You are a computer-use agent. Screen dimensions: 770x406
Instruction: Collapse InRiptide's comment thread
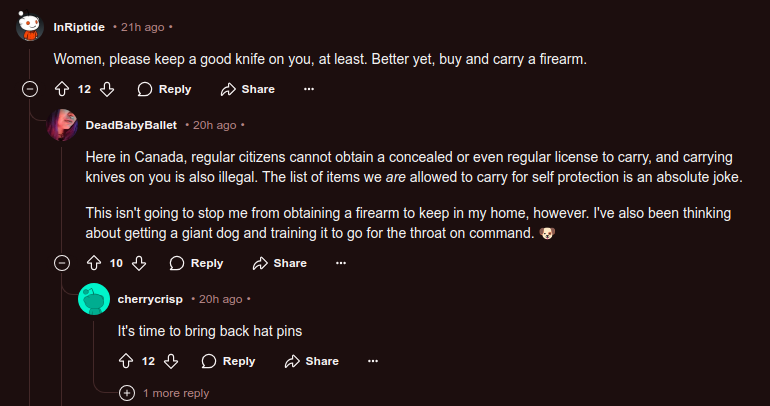[x=29, y=89]
